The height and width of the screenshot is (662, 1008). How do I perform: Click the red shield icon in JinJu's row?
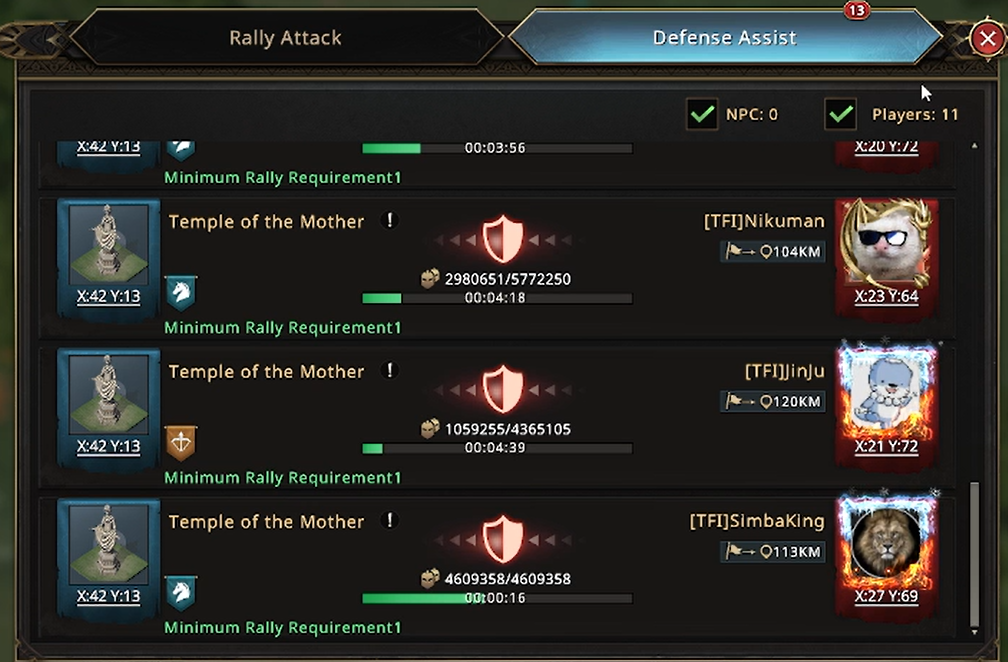503,390
